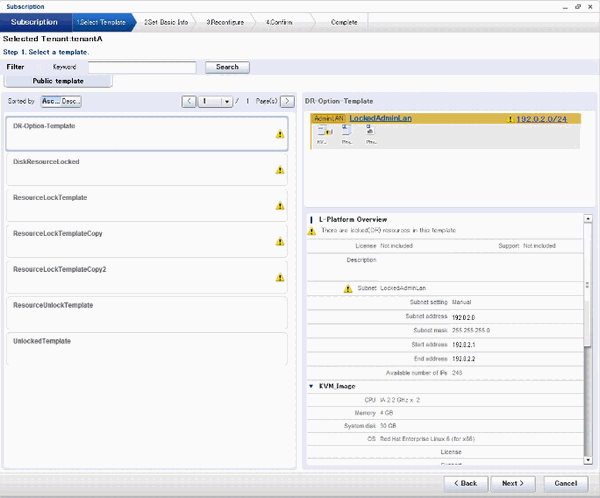
Task: Collapse the KVM_Image section
Action: pos(311,386)
